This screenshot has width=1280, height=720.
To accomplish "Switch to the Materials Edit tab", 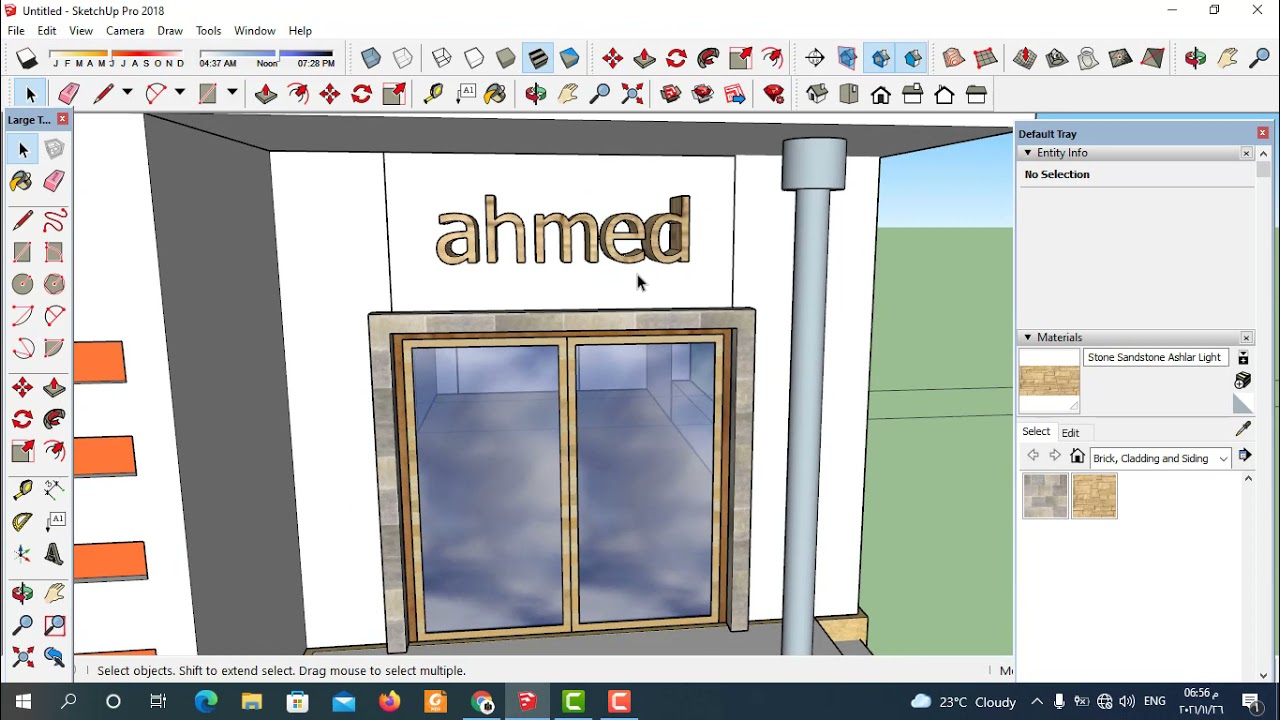I will tap(1070, 433).
